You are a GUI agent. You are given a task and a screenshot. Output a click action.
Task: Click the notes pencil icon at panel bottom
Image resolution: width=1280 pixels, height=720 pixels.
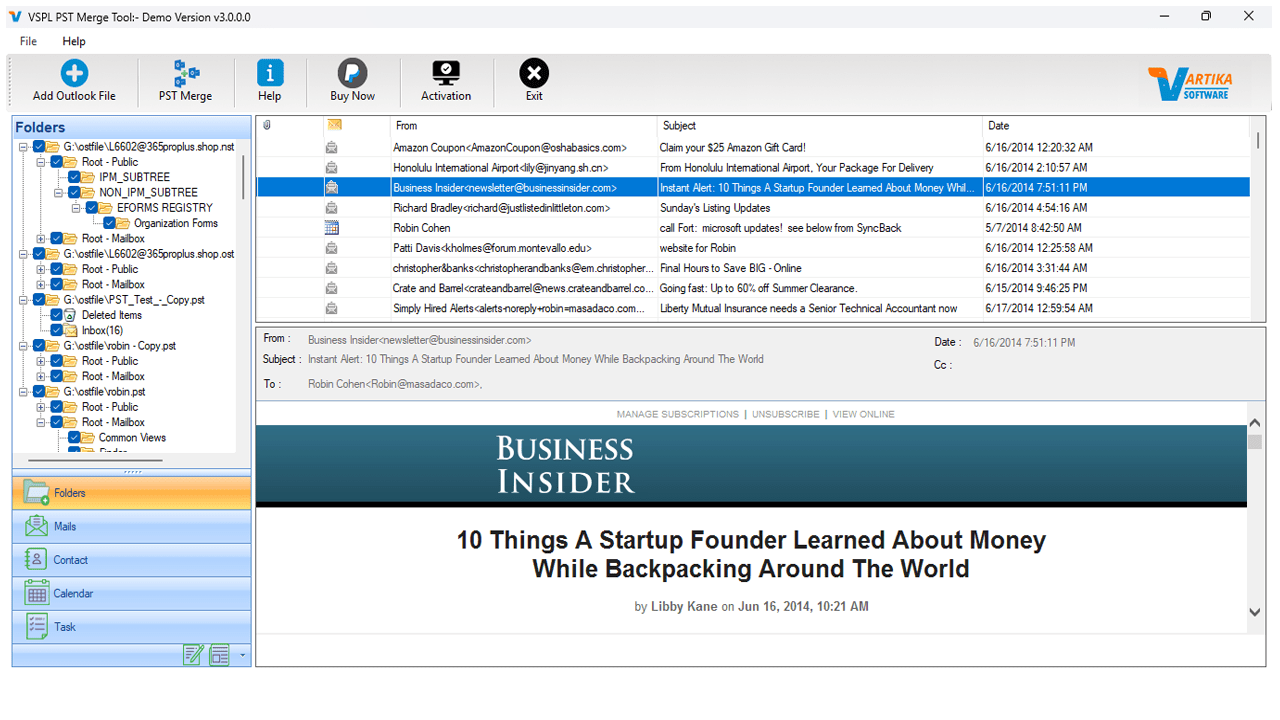(193, 655)
